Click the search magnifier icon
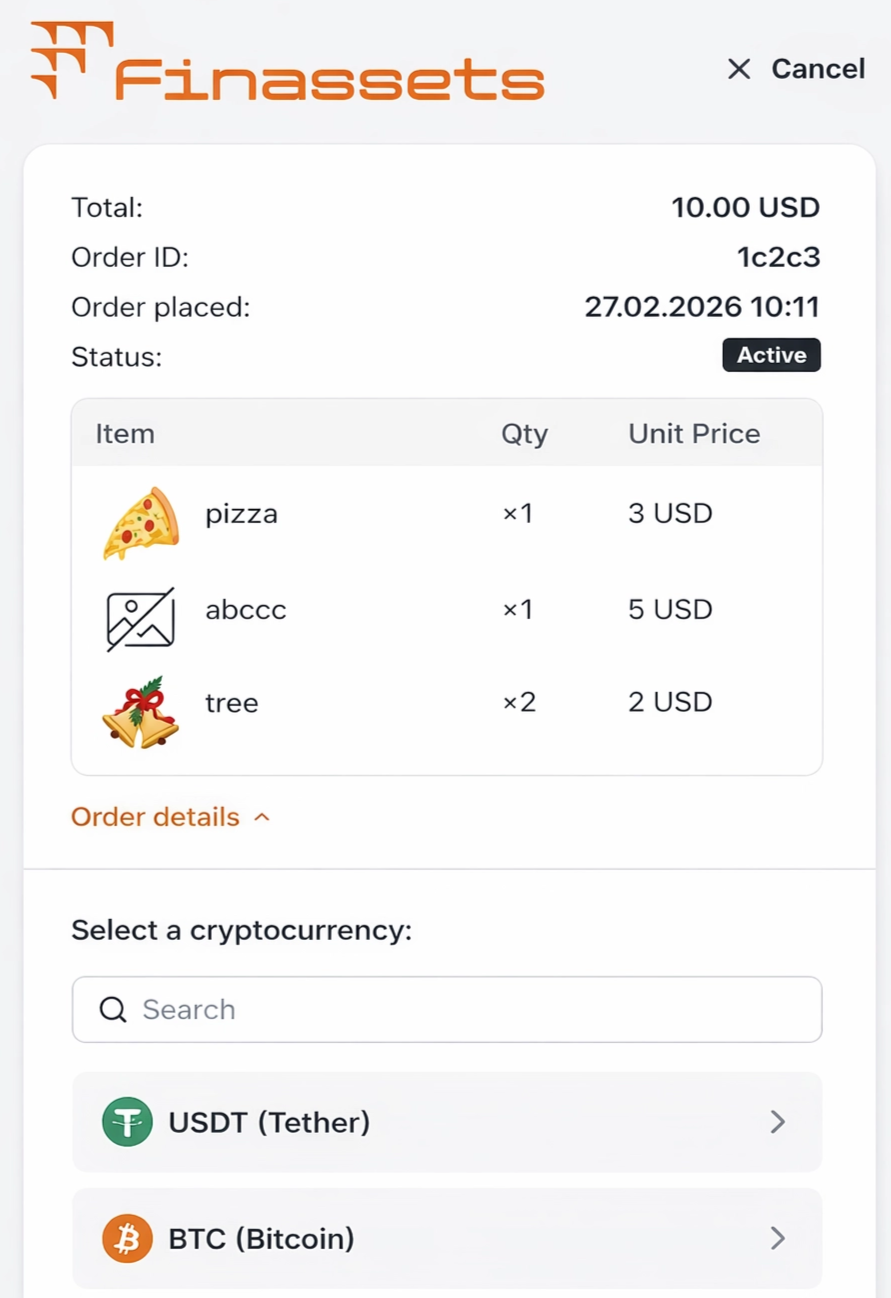This screenshot has height=1298, width=891. pos(113,1009)
